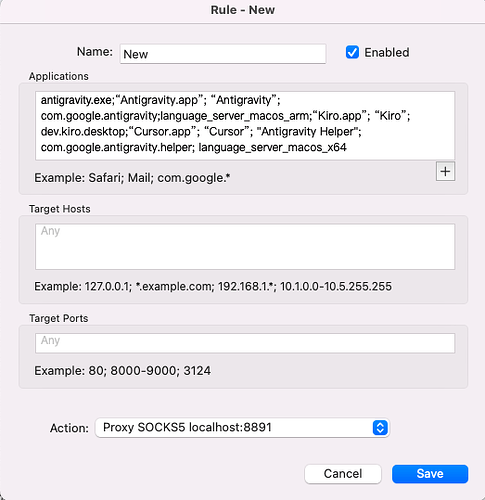This screenshot has height=500, width=485.
Task: Click the 'Applications' section label
Action: coord(59,76)
